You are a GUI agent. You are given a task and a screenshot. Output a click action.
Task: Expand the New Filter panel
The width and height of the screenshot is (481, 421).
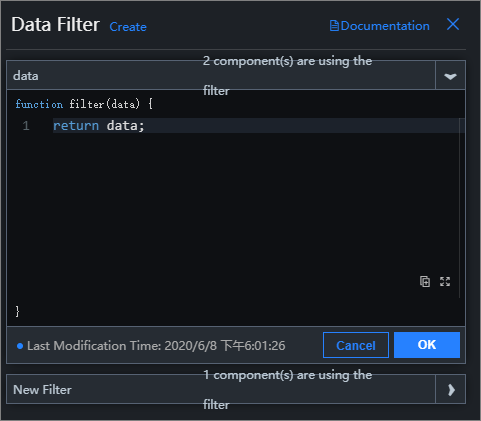(451, 390)
